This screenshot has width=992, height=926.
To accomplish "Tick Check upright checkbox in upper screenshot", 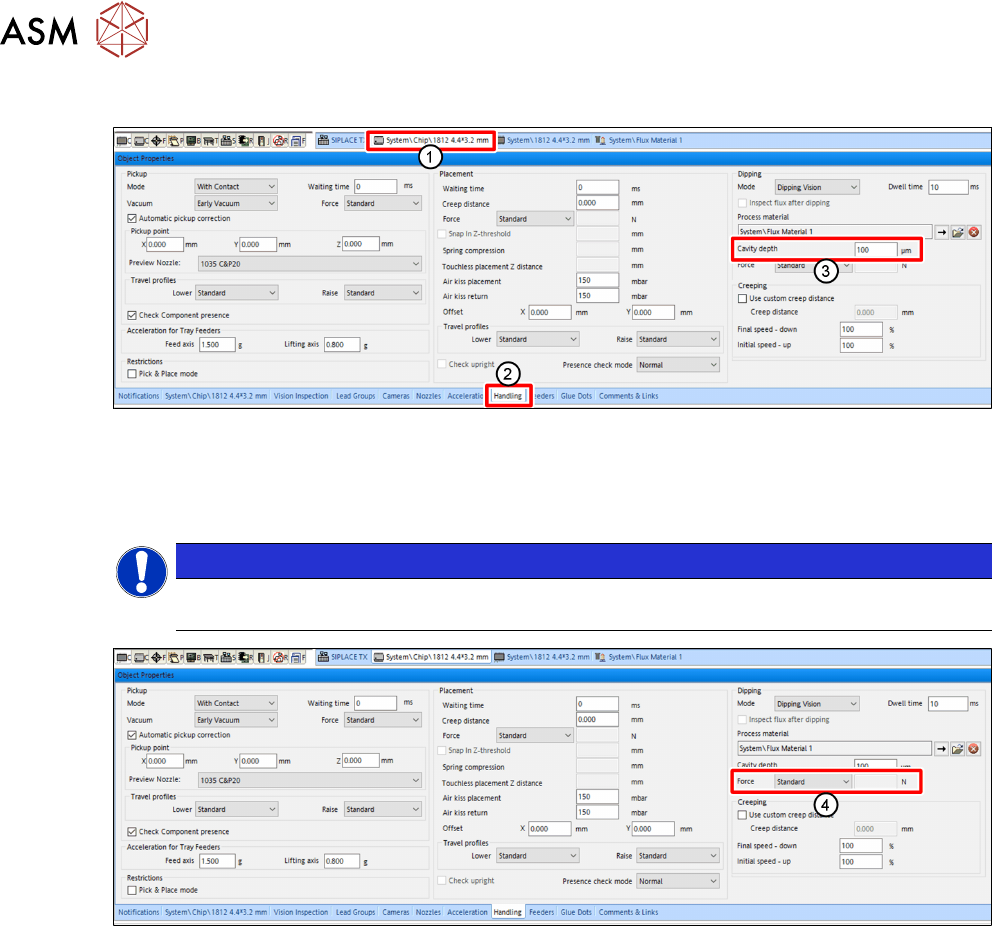I will pos(442,364).
